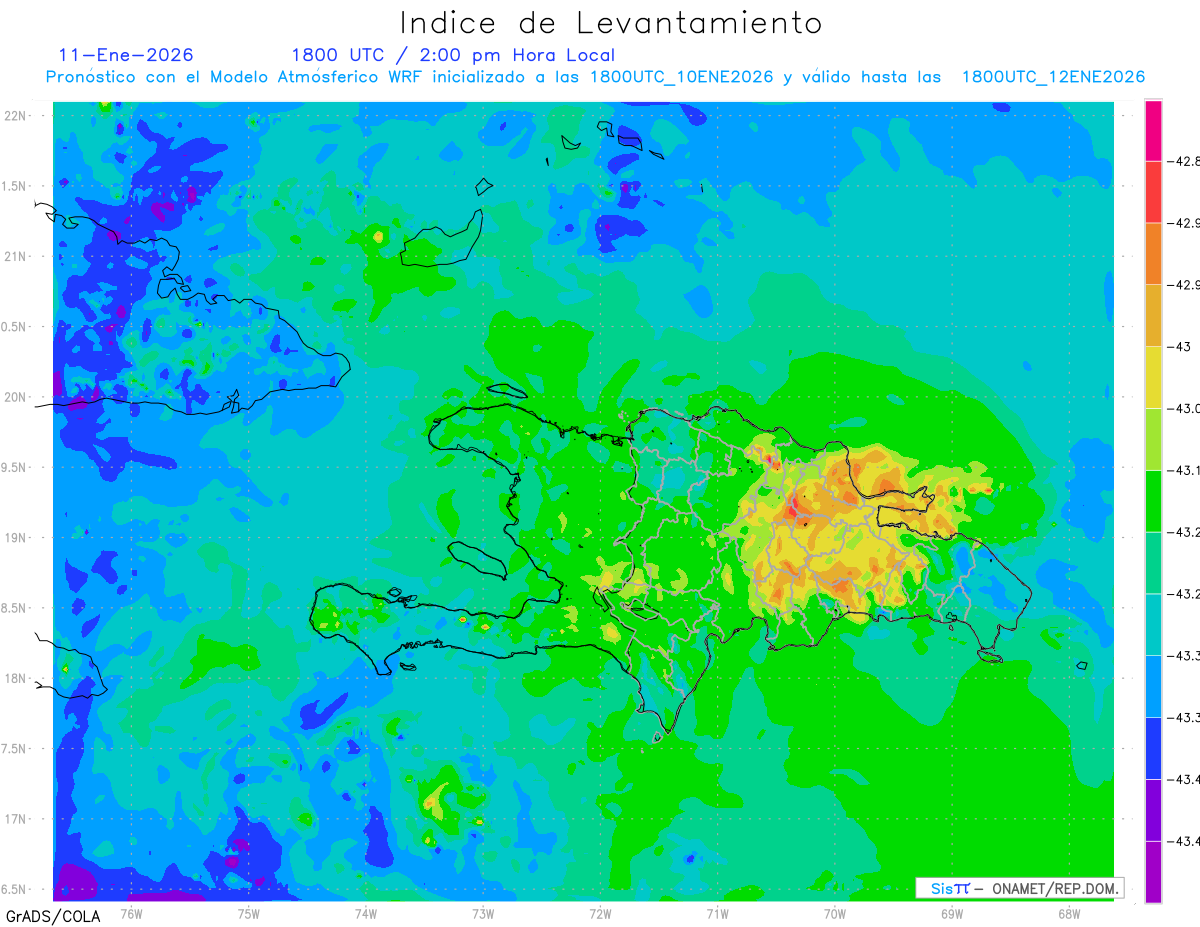Click the '9.5N' latitude label
Image resolution: width=1200 pixels, height=927 pixels.
coord(14,468)
